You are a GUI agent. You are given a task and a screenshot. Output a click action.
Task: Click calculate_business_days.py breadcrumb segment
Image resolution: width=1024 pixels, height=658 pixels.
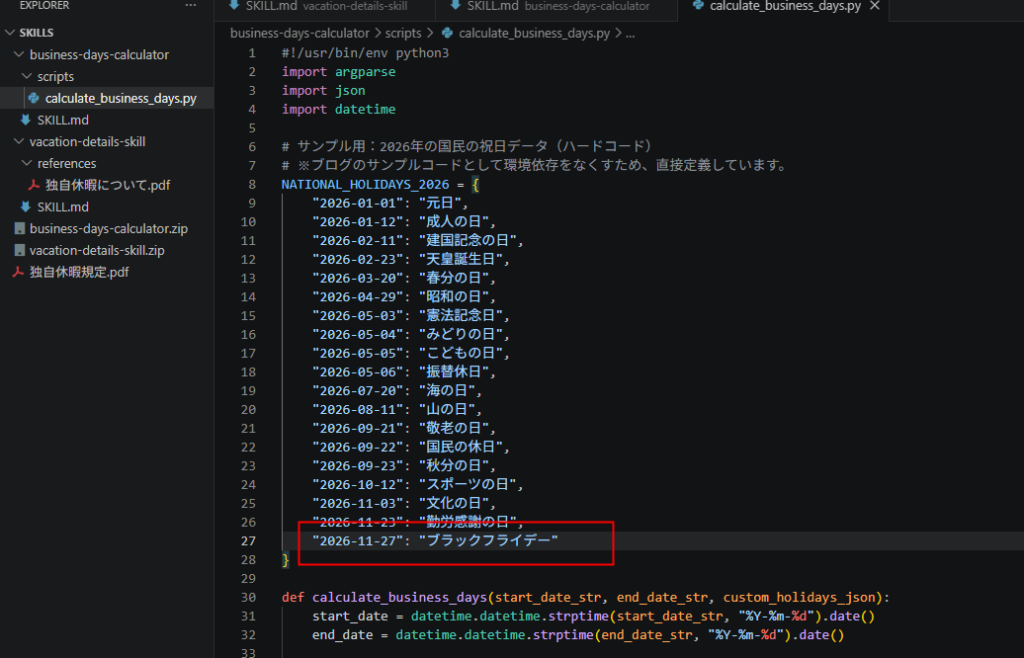[x=534, y=33]
